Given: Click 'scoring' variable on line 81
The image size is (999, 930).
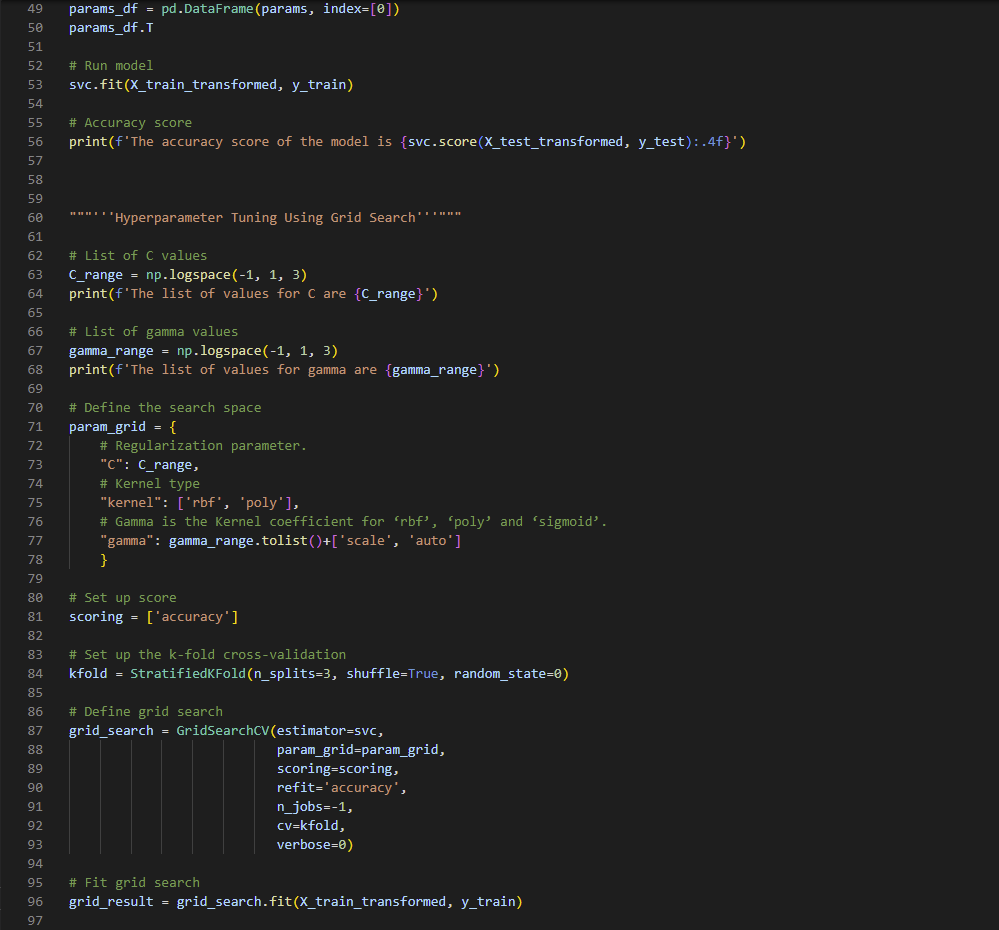Looking at the screenshot, I should 96,617.
